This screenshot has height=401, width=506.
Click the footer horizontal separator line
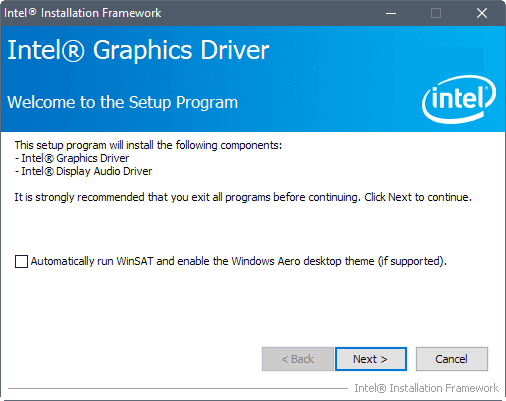178,388
